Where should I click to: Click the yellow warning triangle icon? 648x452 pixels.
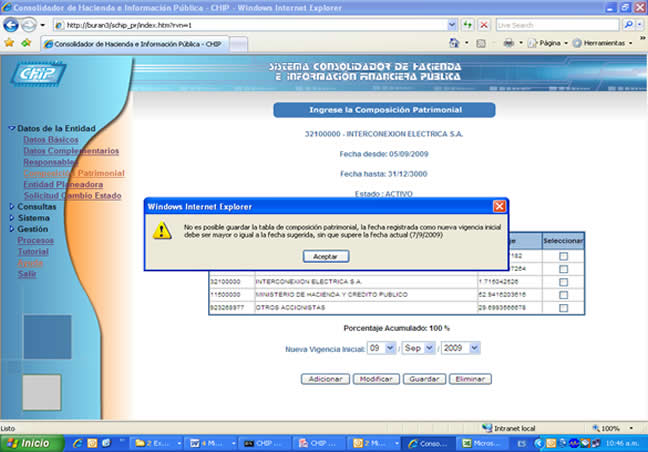tap(162, 231)
